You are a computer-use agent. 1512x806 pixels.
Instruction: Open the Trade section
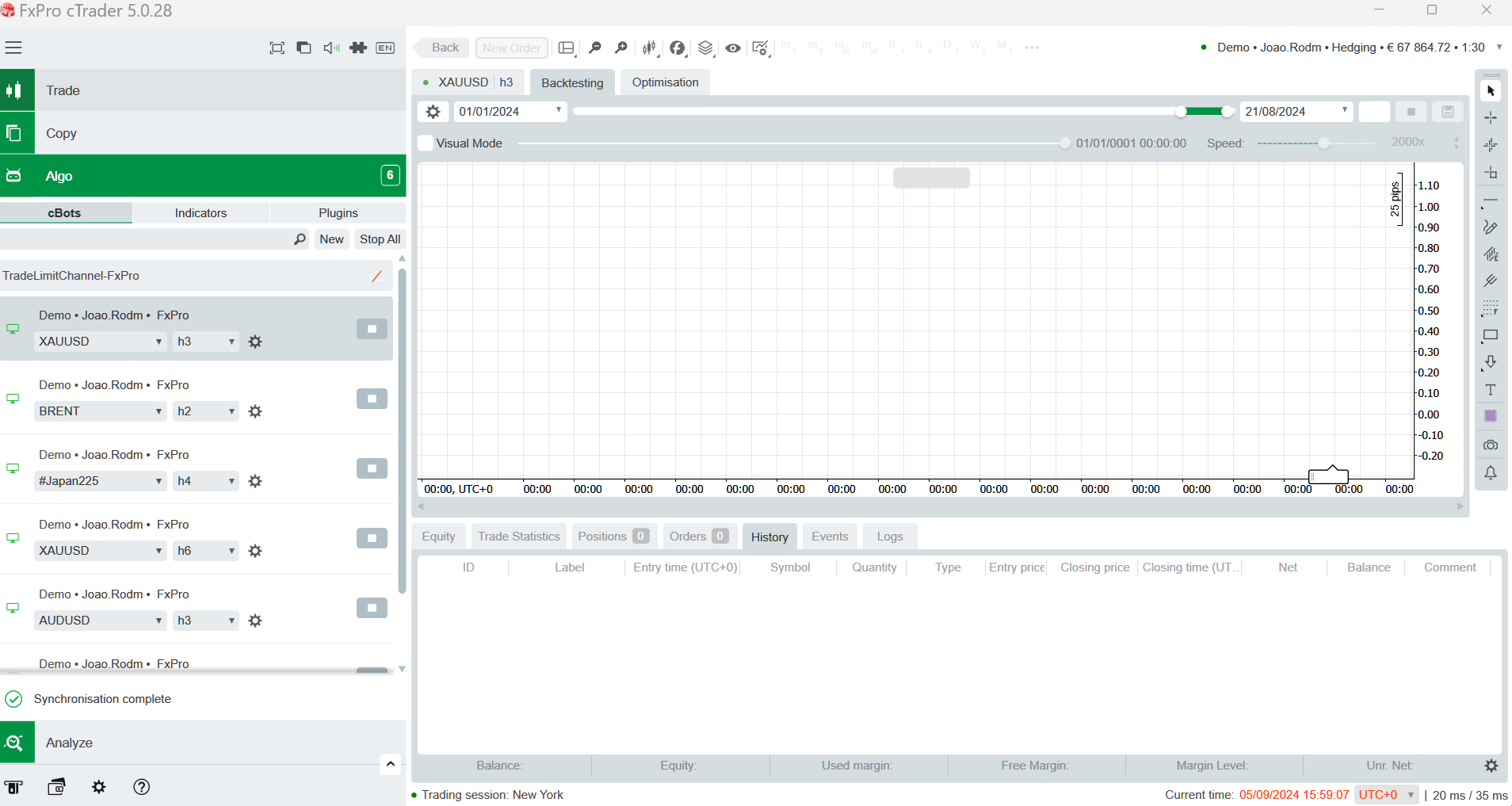click(x=203, y=90)
